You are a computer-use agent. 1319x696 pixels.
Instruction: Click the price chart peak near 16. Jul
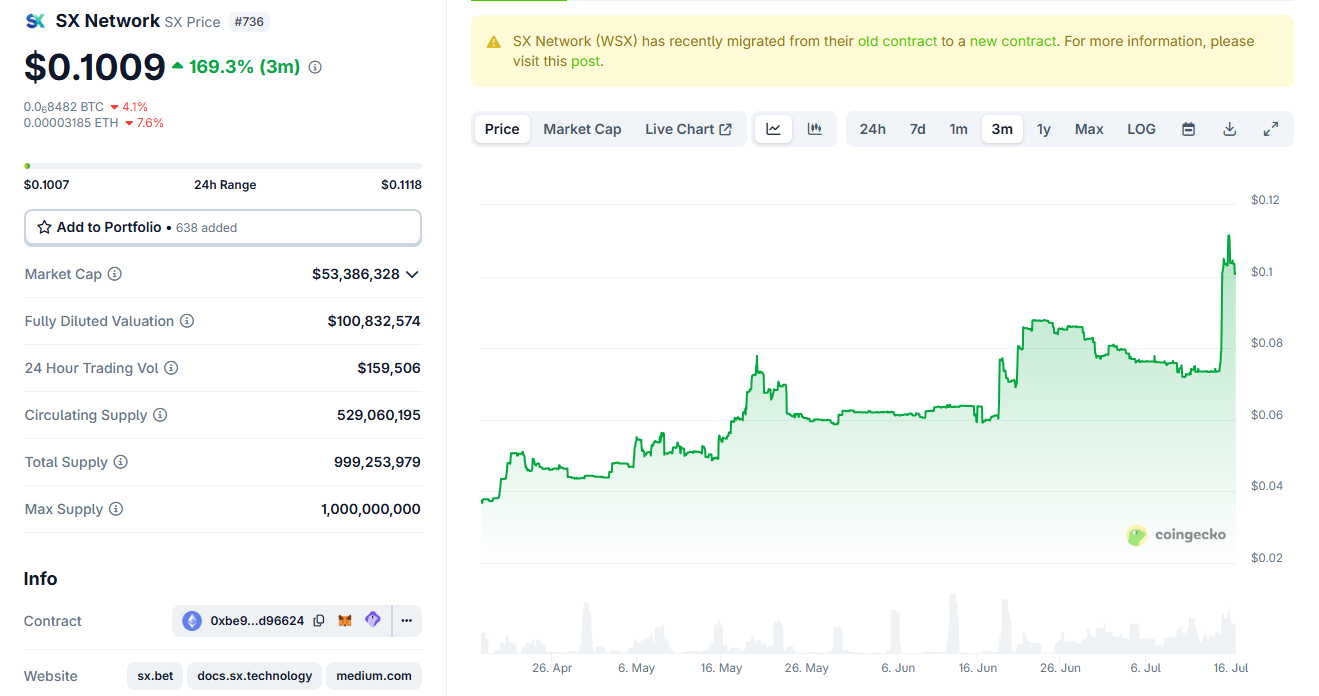pyautogui.click(x=1229, y=238)
